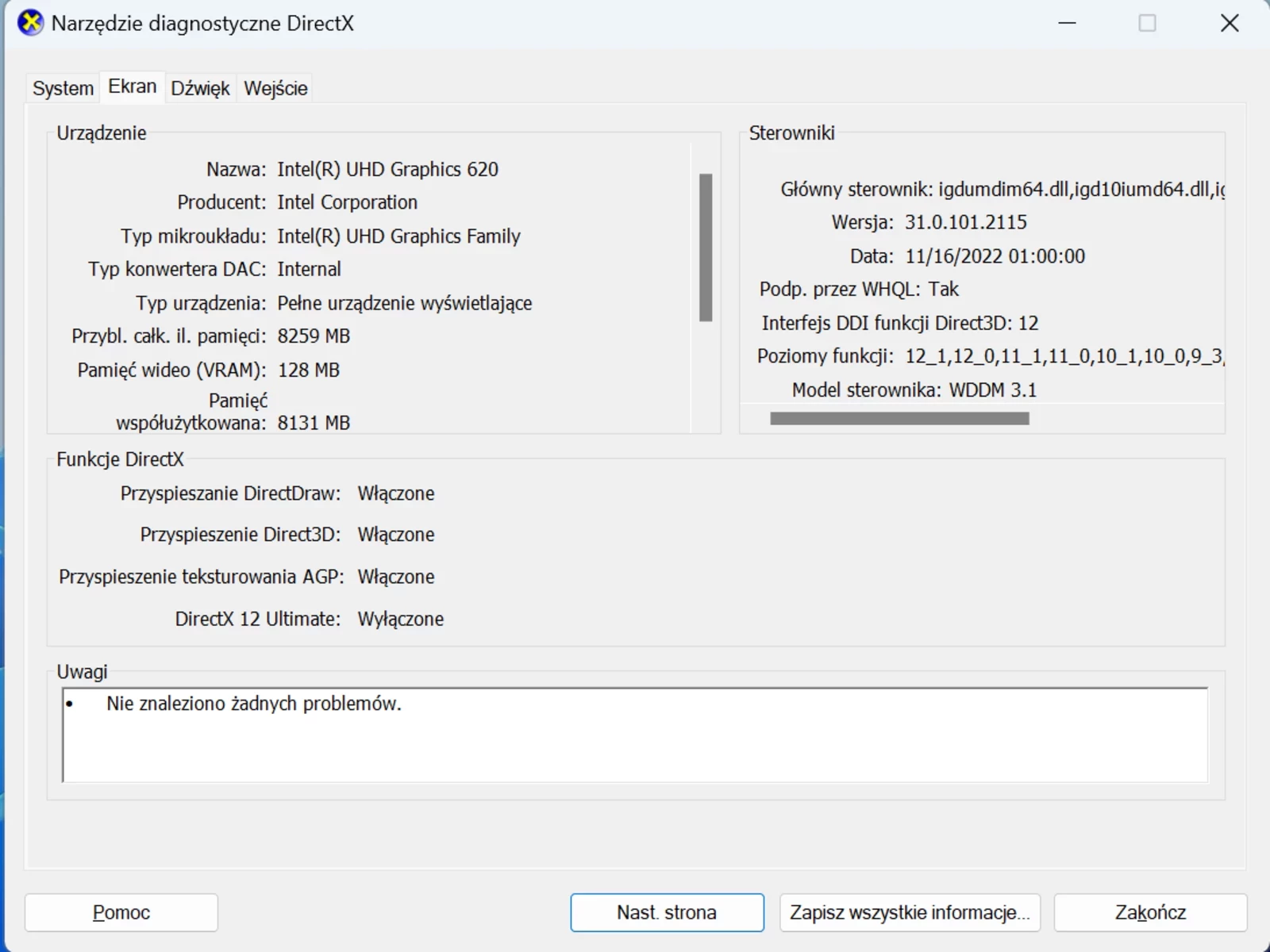Click Zapisz wszystkie informacje button
This screenshot has height=952, width=1270.
point(910,912)
